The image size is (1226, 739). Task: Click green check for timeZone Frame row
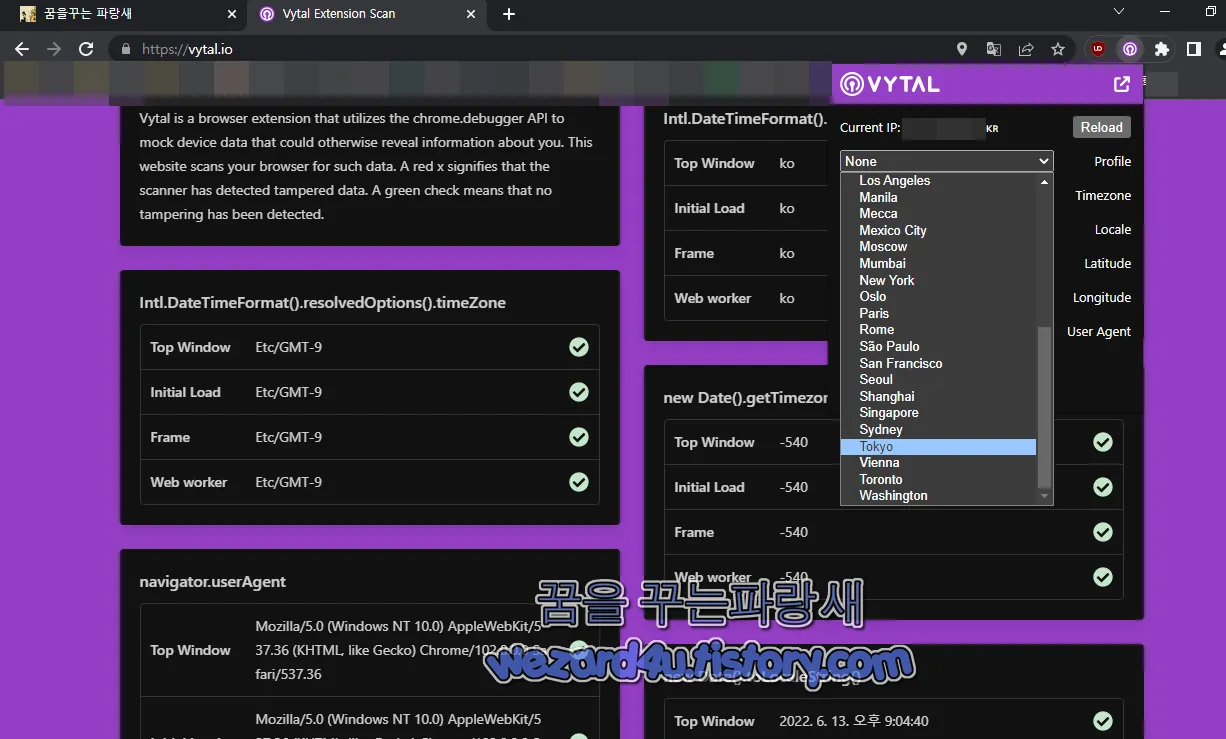pyautogui.click(x=579, y=437)
